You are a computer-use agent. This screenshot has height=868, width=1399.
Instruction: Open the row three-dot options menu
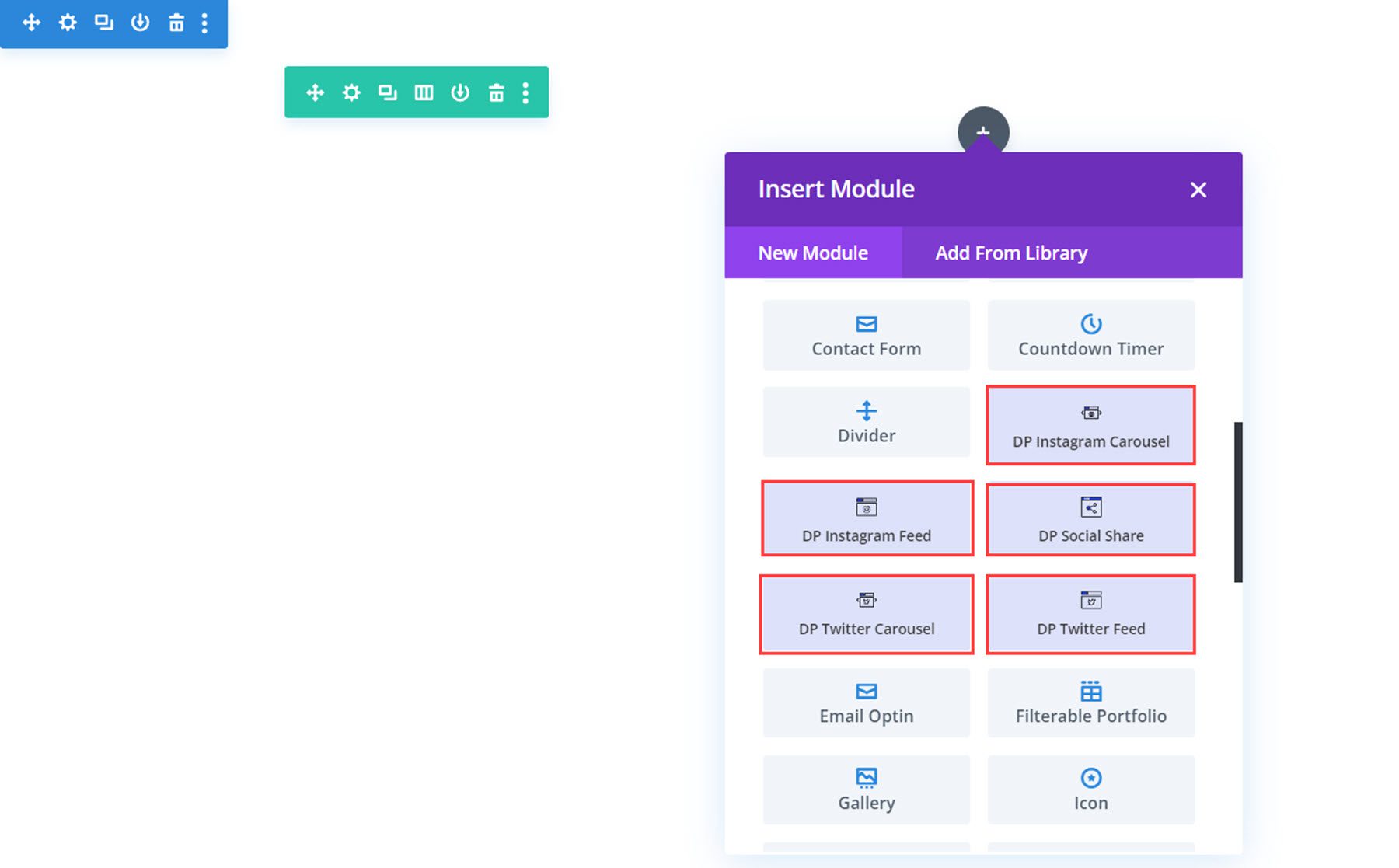pos(525,93)
